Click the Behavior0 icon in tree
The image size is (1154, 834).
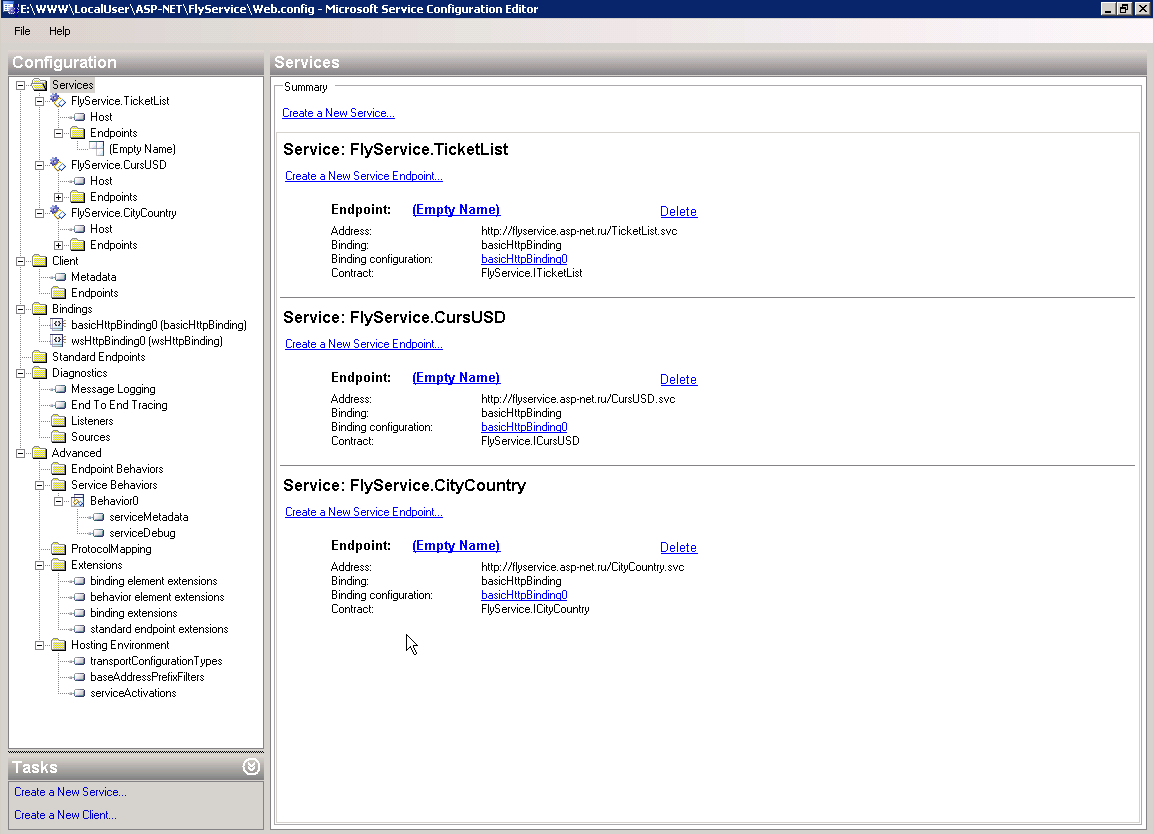78,501
